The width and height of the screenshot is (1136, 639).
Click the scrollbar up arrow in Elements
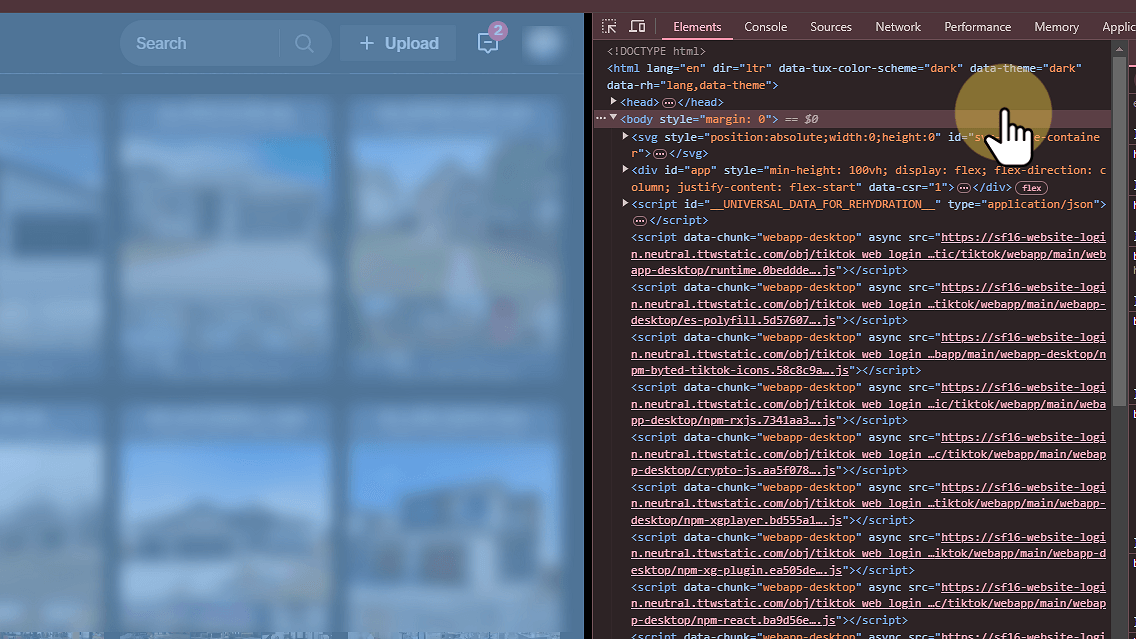[x=1119, y=49]
